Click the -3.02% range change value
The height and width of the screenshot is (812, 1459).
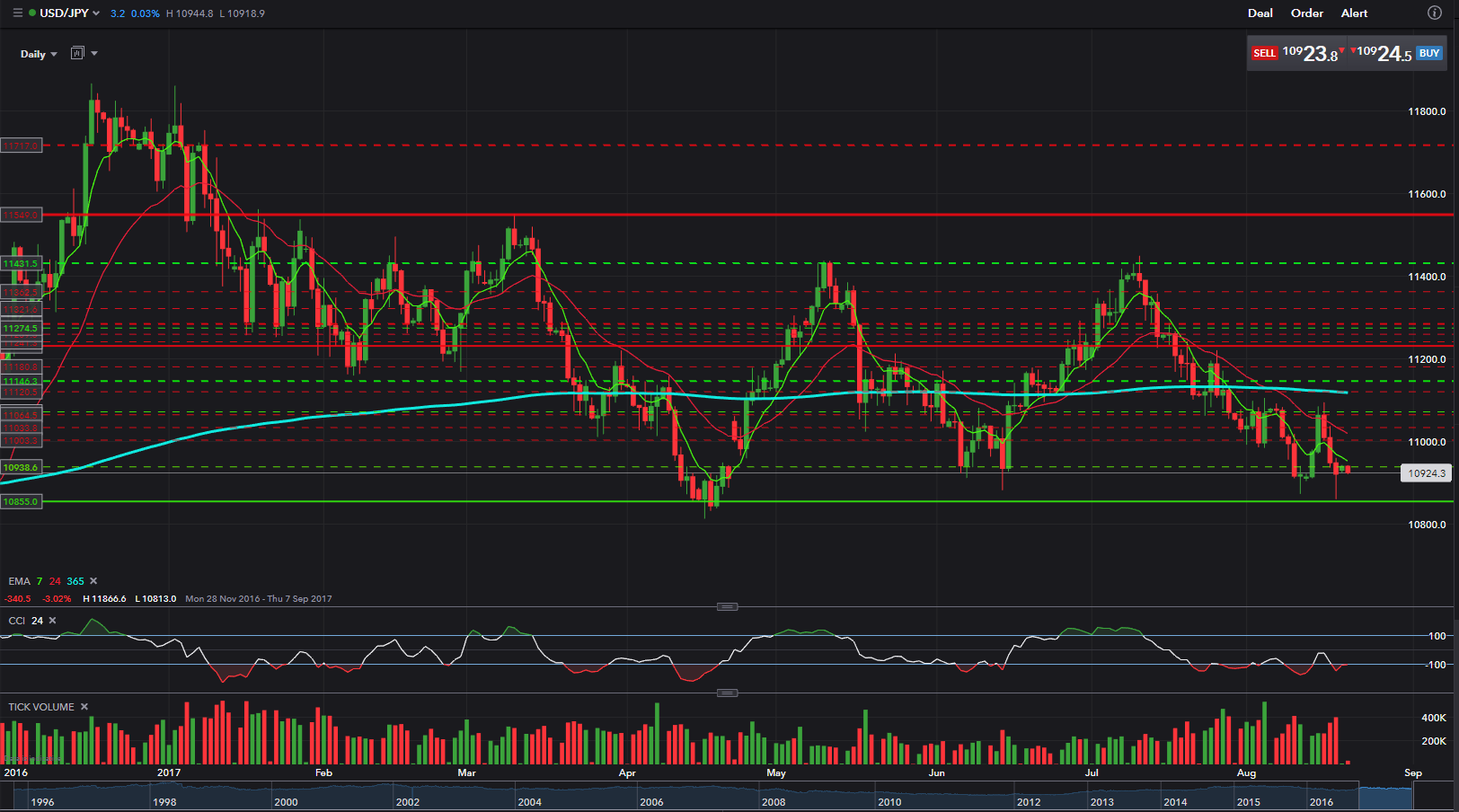point(57,599)
